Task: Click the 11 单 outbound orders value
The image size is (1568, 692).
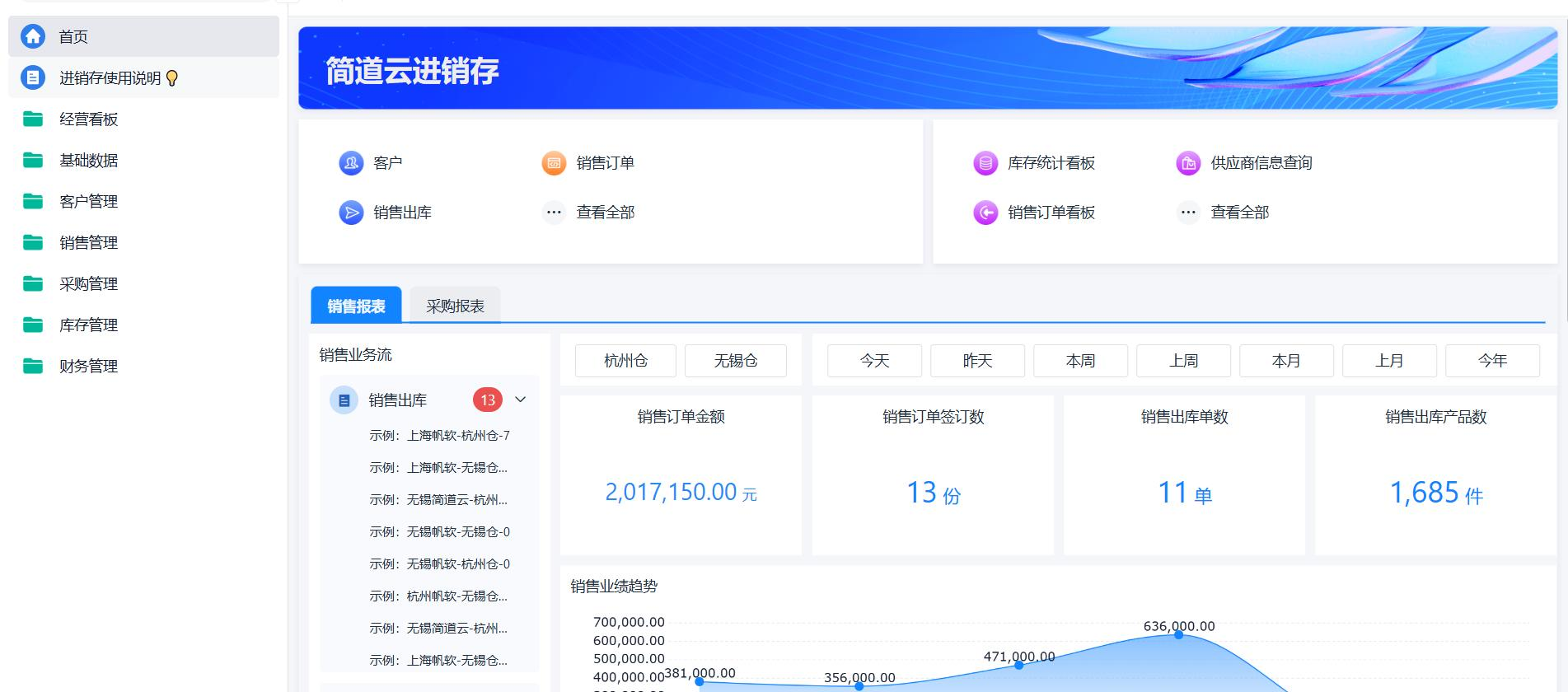Action: click(x=1184, y=493)
